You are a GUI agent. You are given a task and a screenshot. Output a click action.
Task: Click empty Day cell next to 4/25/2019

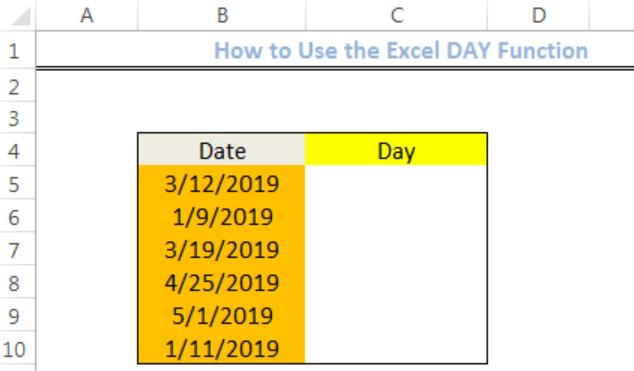tap(396, 282)
